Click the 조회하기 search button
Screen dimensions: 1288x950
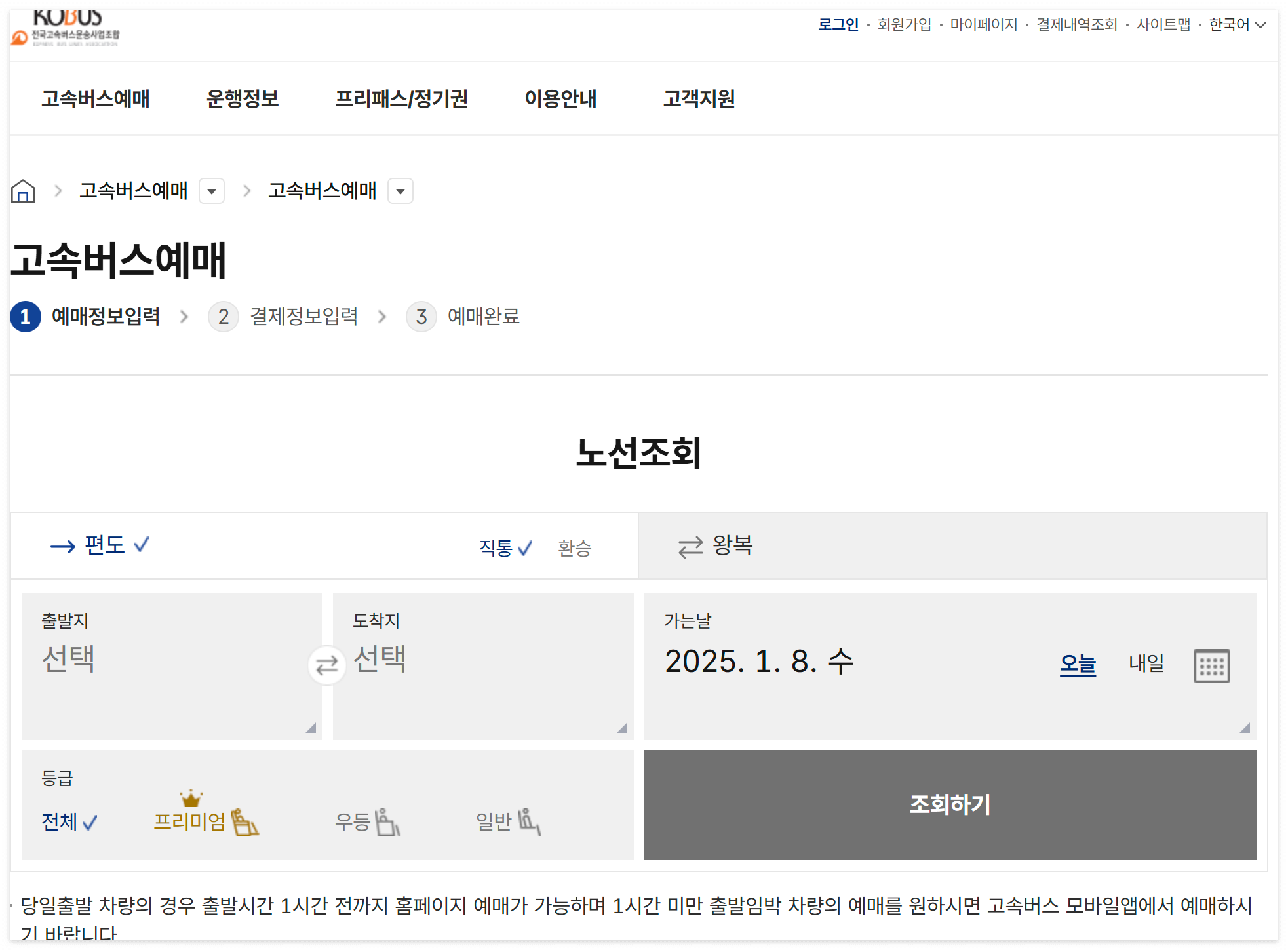(947, 805)
